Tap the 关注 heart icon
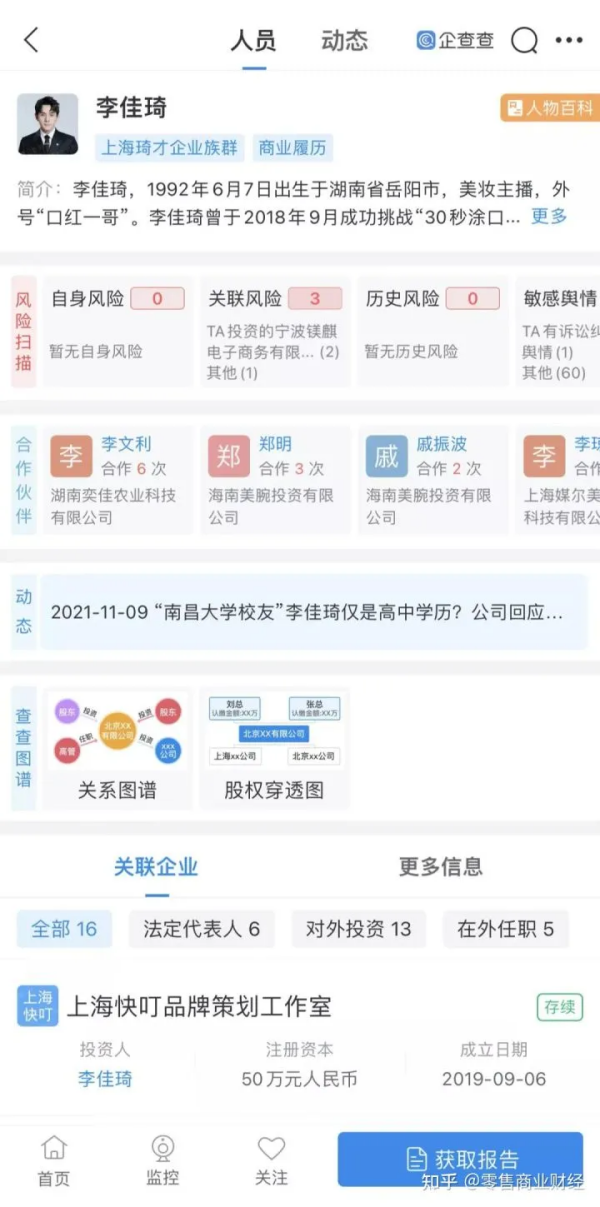This screenshot has width=600, height=1207. click(271, 1161)
